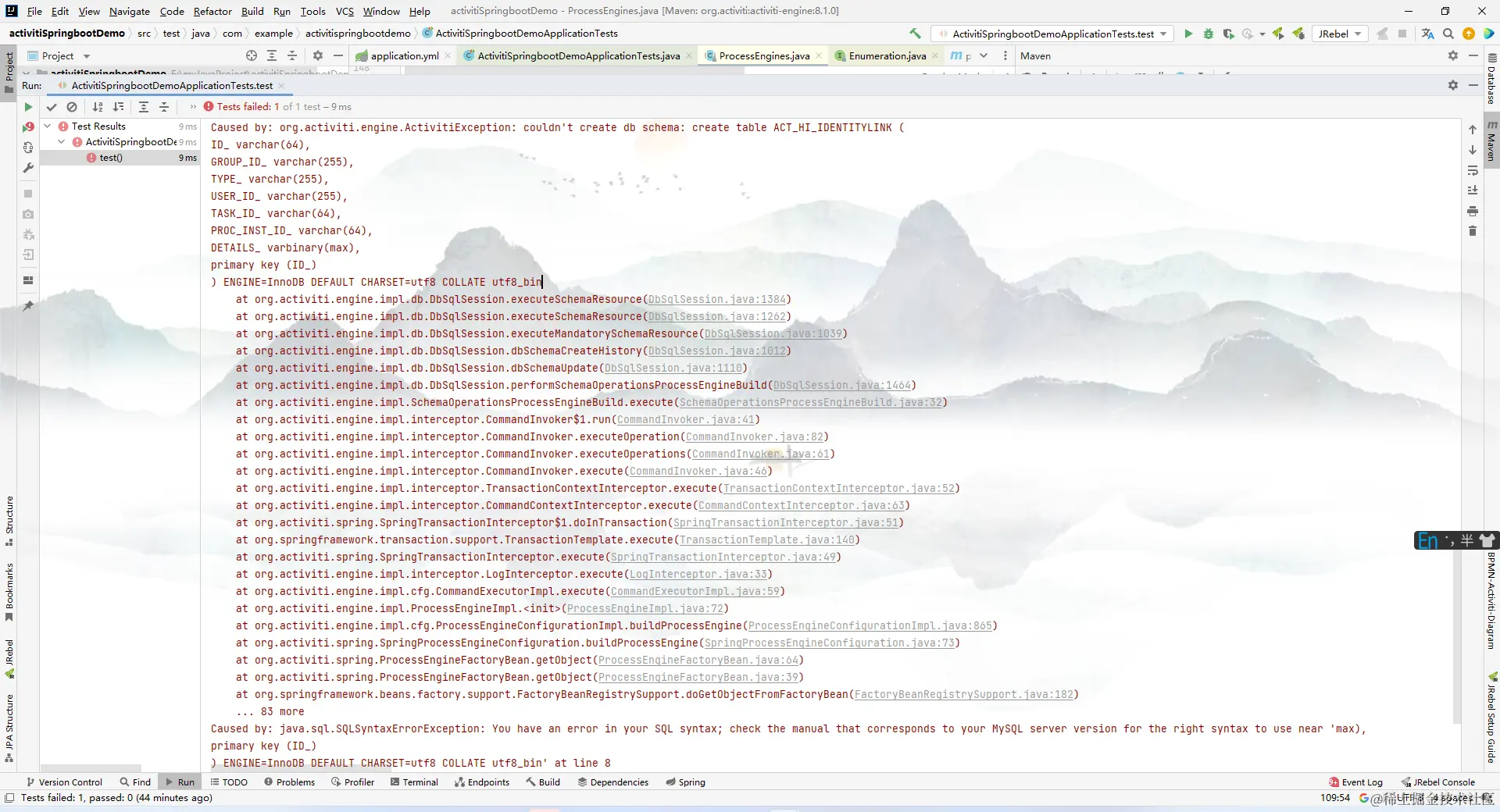Open the VCS menu
1500x812 pixels.
point(345,11)
